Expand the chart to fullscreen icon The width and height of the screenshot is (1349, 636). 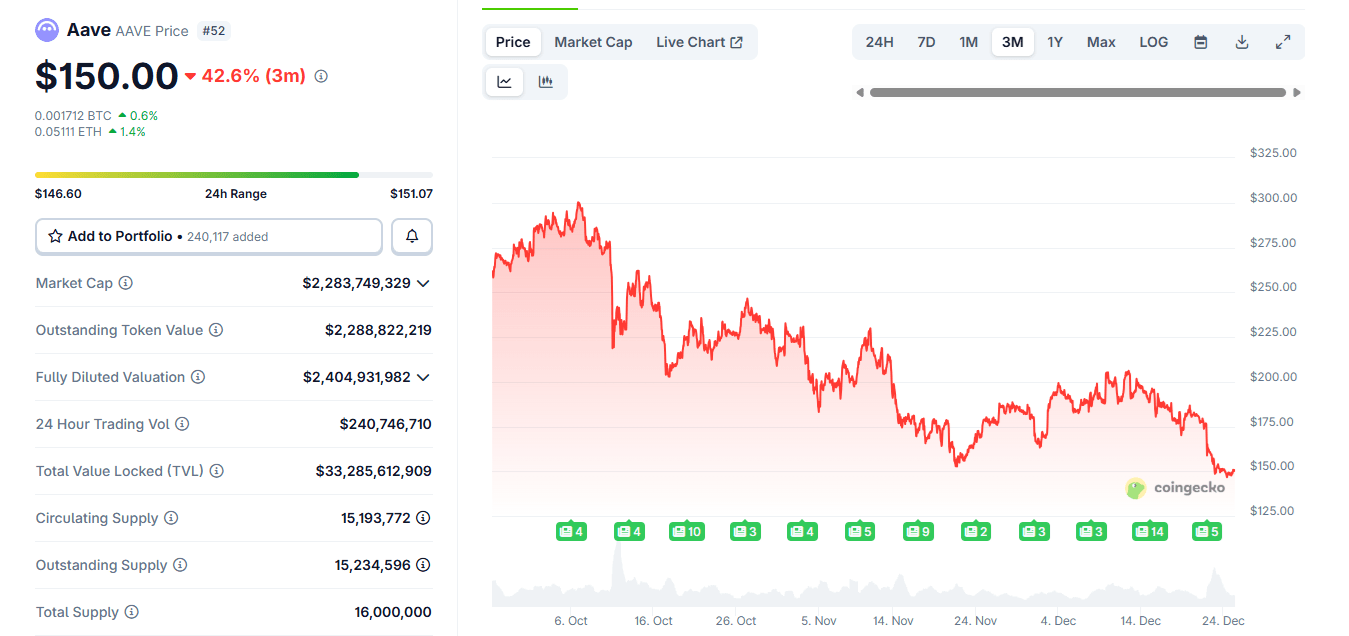(1283, 41)
